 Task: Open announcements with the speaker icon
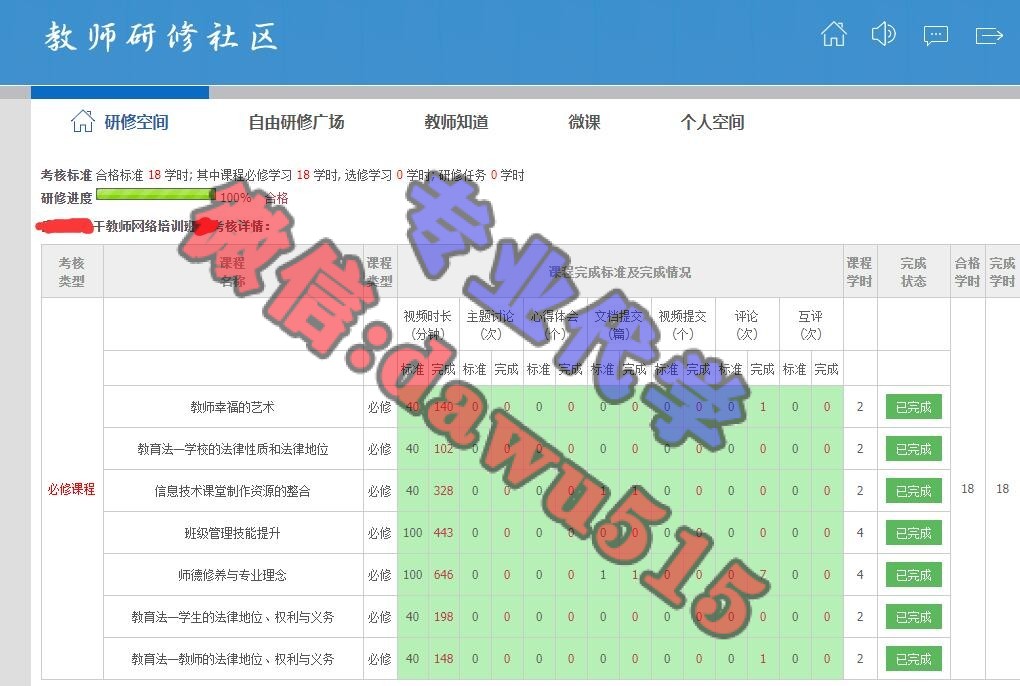(x=883, y=34)
